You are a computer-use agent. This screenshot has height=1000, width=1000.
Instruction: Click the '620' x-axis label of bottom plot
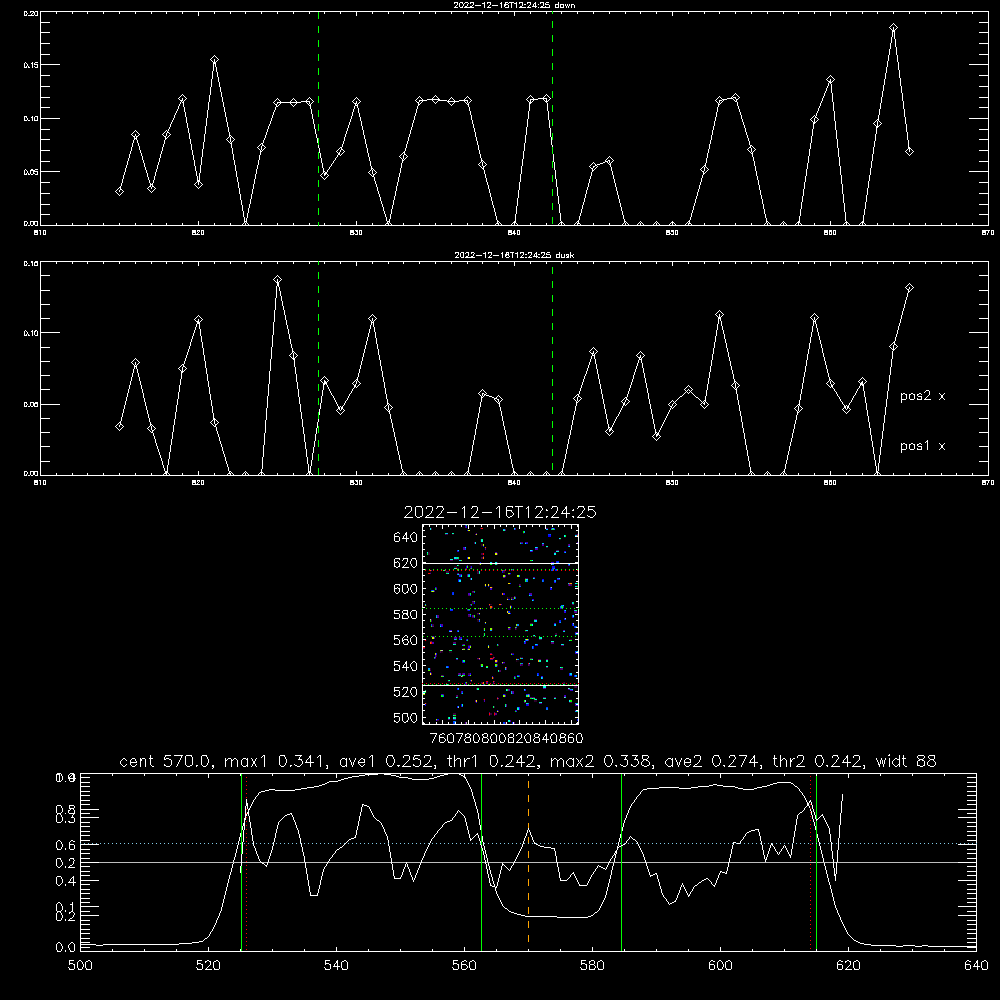pos(848,966)
